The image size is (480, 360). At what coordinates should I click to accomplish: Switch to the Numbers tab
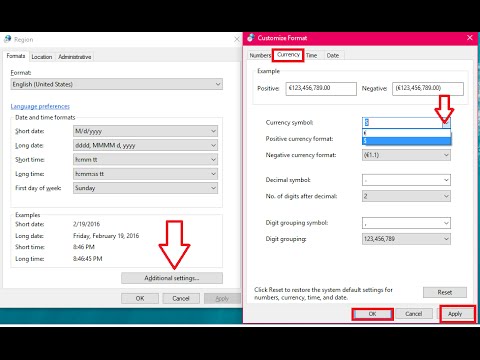coord(260,55)
